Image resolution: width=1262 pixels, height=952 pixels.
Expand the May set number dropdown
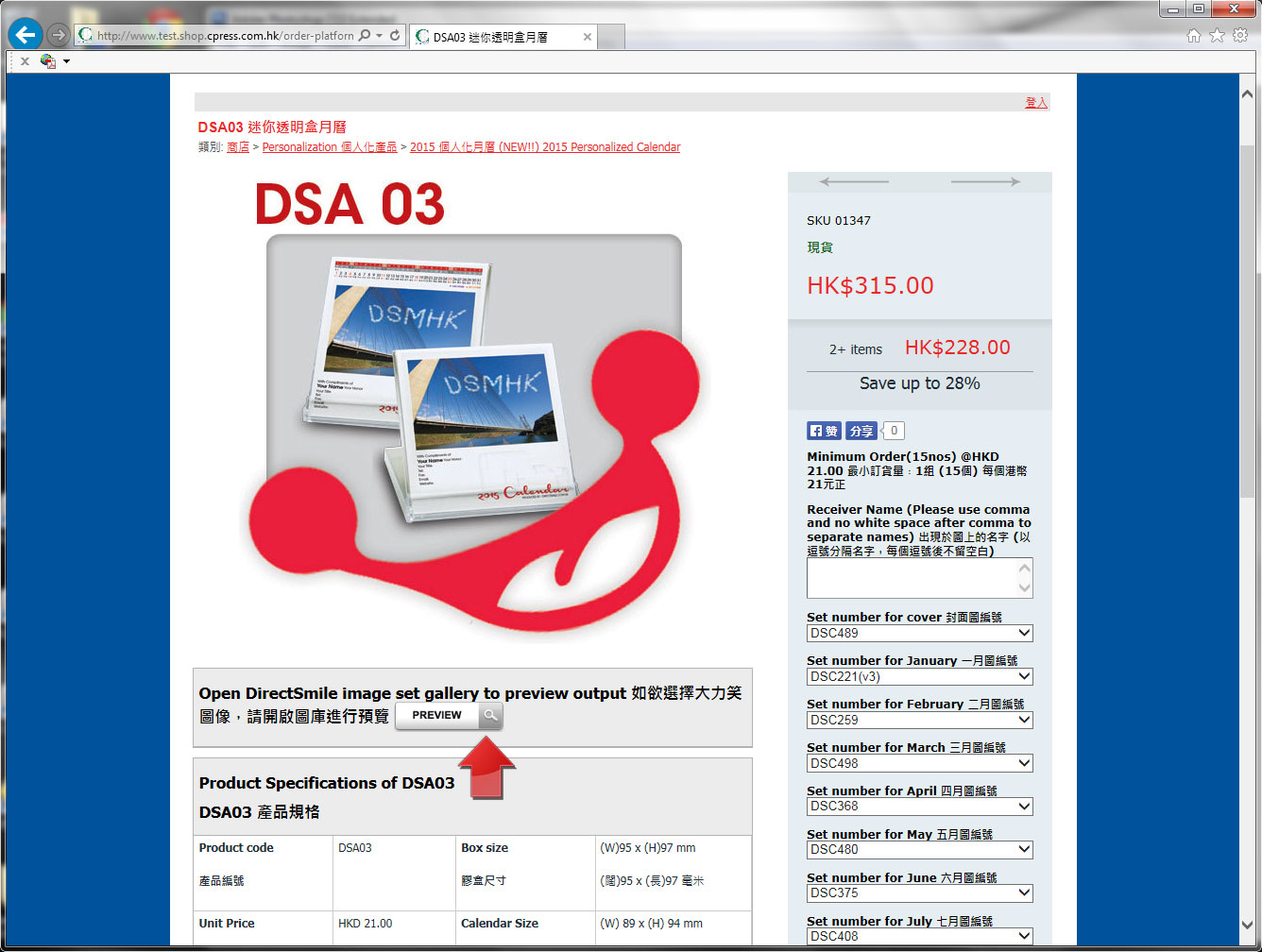tap(919, 850)
